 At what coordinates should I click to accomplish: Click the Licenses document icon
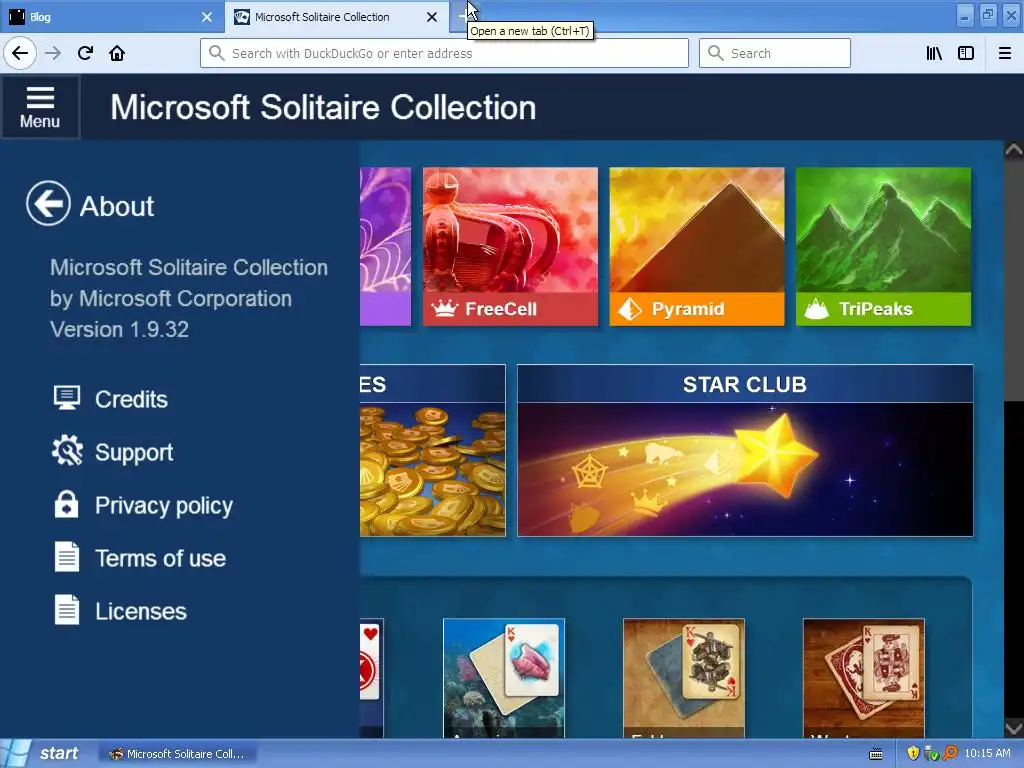pyautogui.click(x=67, y=610)
